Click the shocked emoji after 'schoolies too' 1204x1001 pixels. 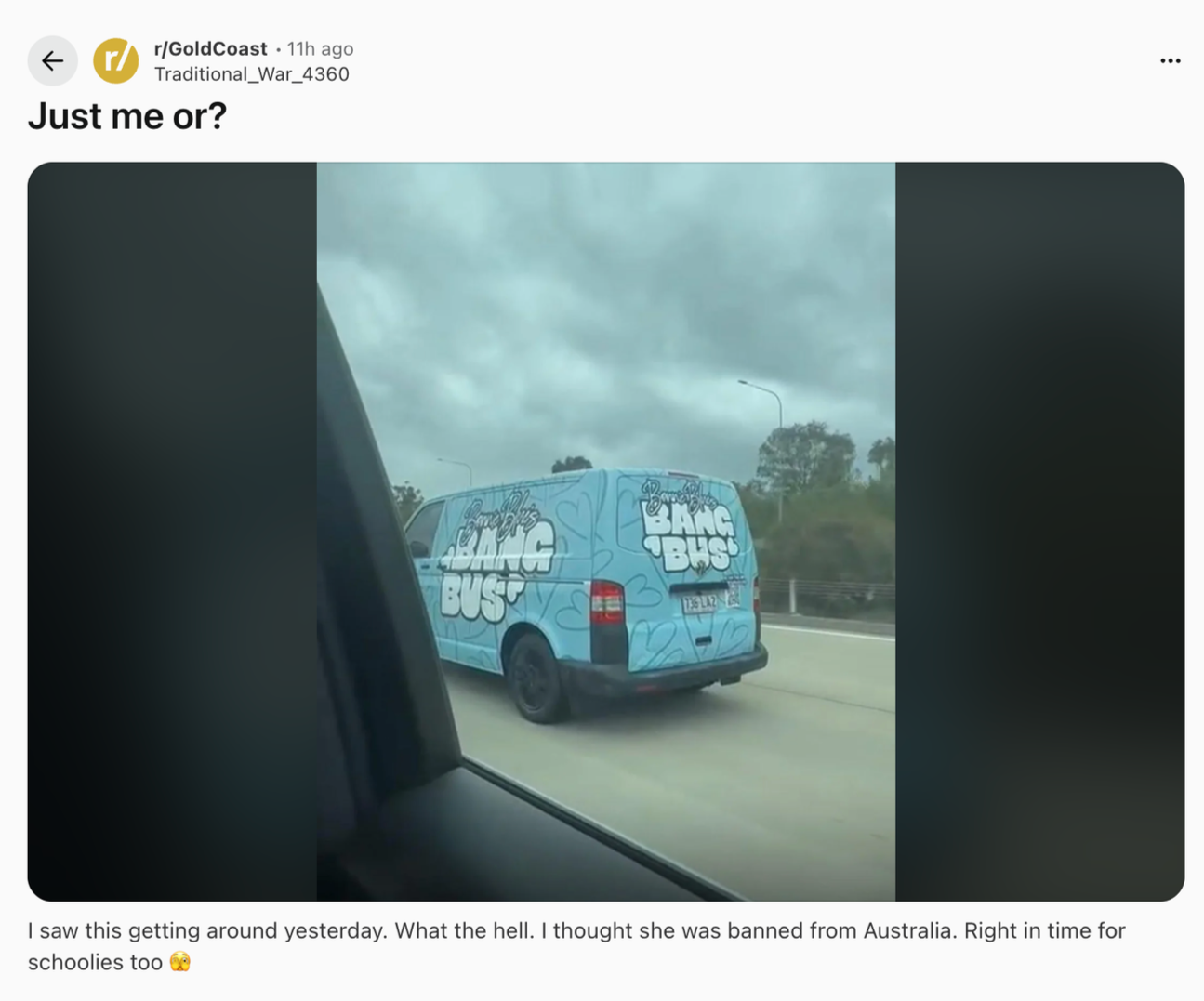point(180,962)
